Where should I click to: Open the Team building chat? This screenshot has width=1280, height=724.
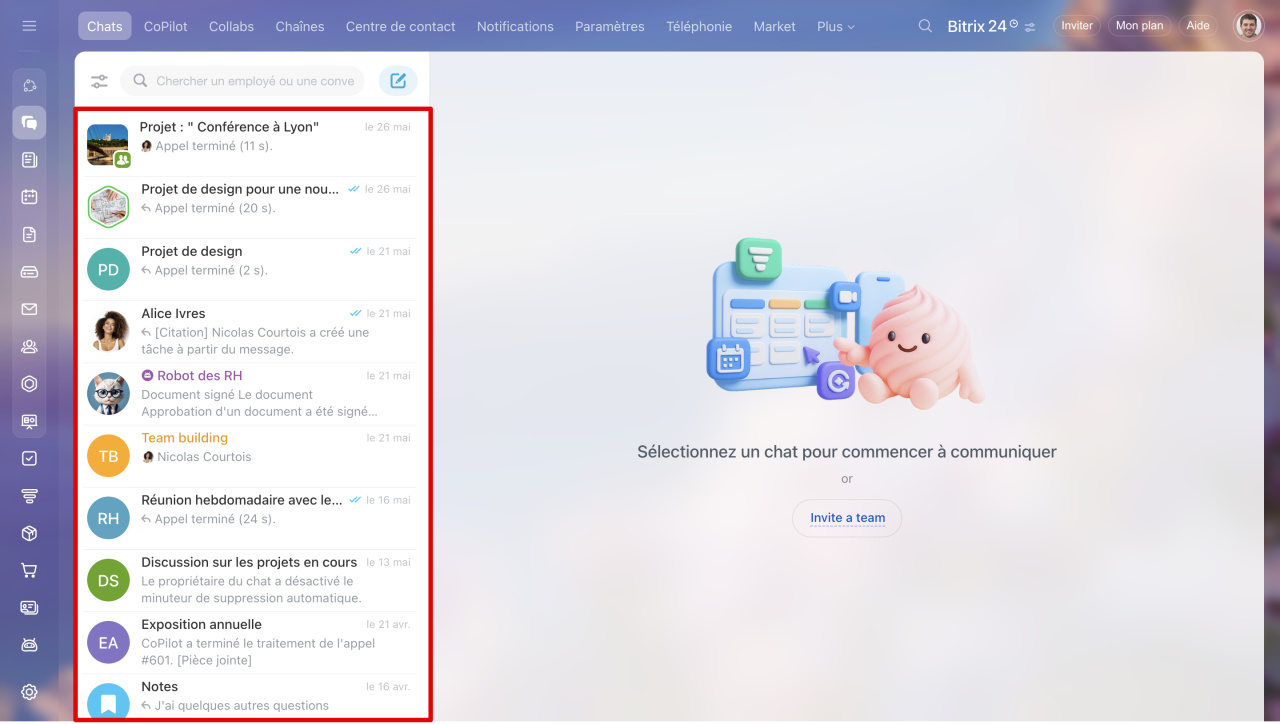pos(248,456)
